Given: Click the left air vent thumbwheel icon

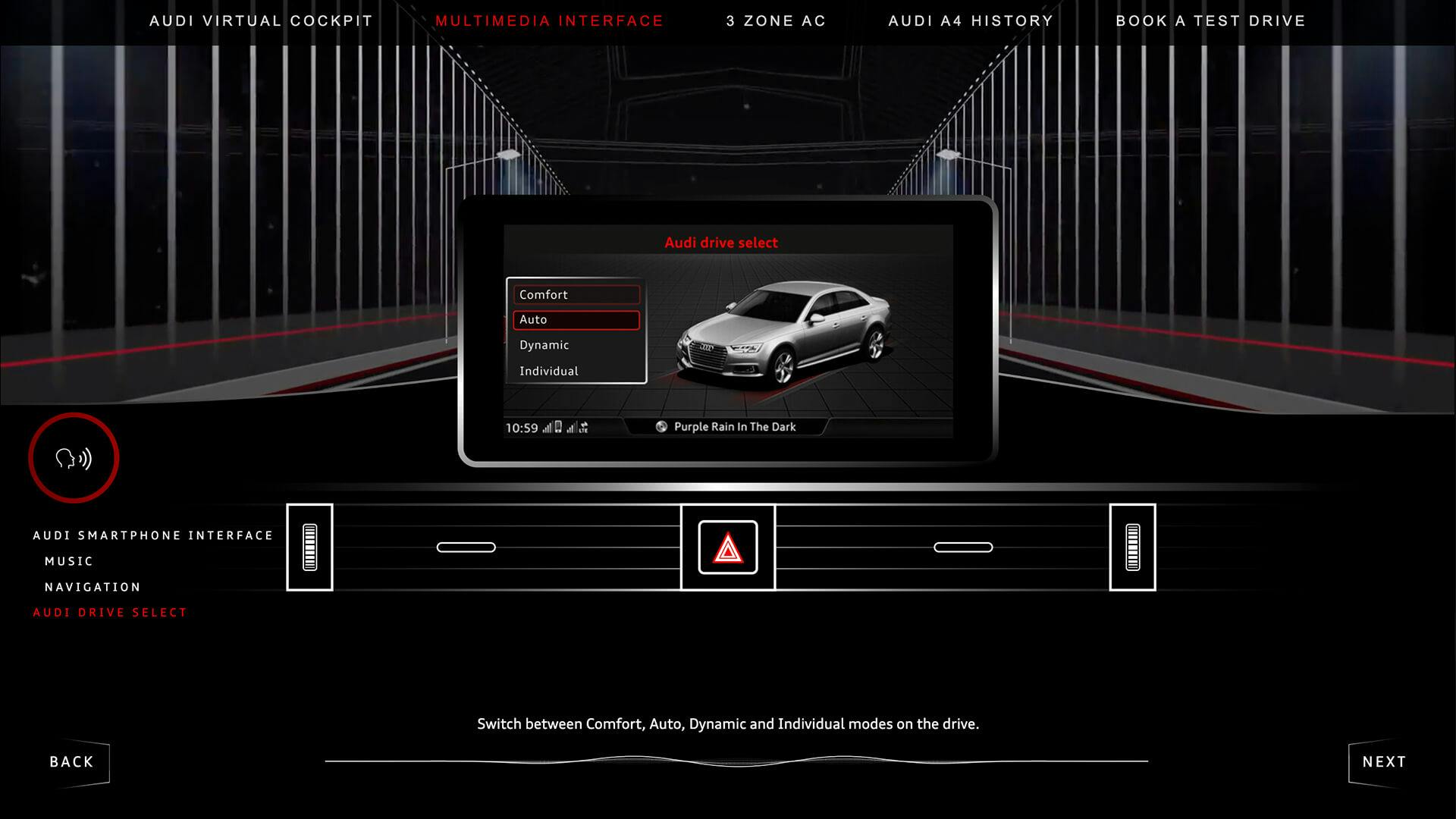Looking at the screenshot, I should 310,547.
